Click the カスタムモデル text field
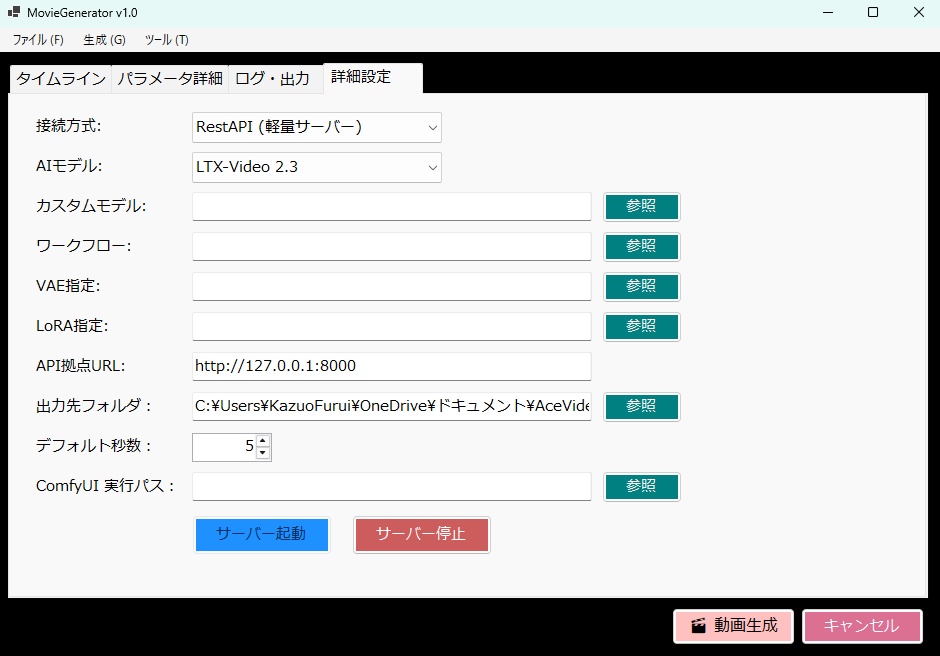This screenshot has width=940, height=656. [x=391, y=206]
